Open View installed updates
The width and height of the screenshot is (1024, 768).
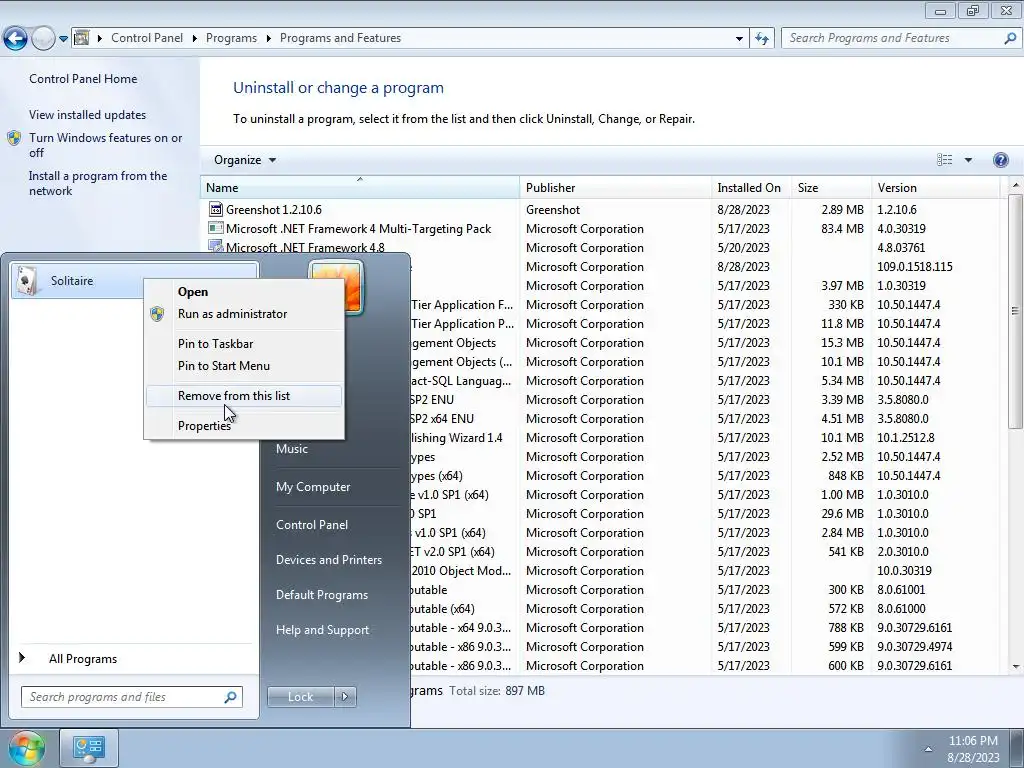(88, 114)
